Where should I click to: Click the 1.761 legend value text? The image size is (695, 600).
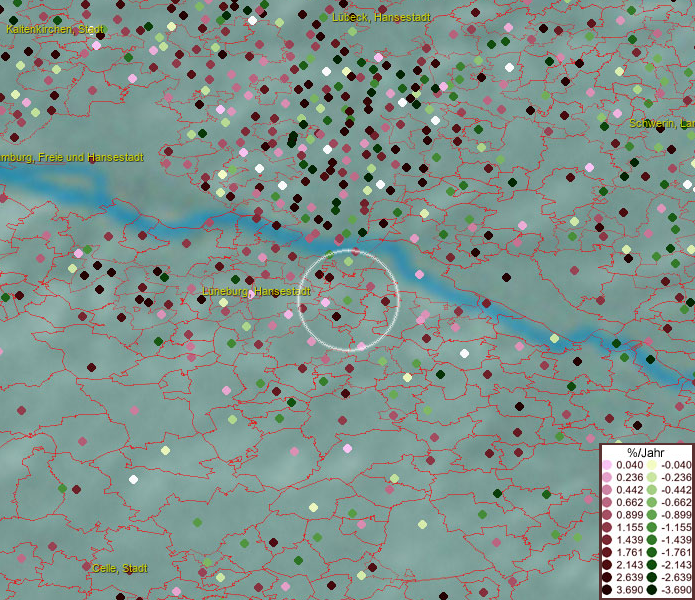coord(630,552)
